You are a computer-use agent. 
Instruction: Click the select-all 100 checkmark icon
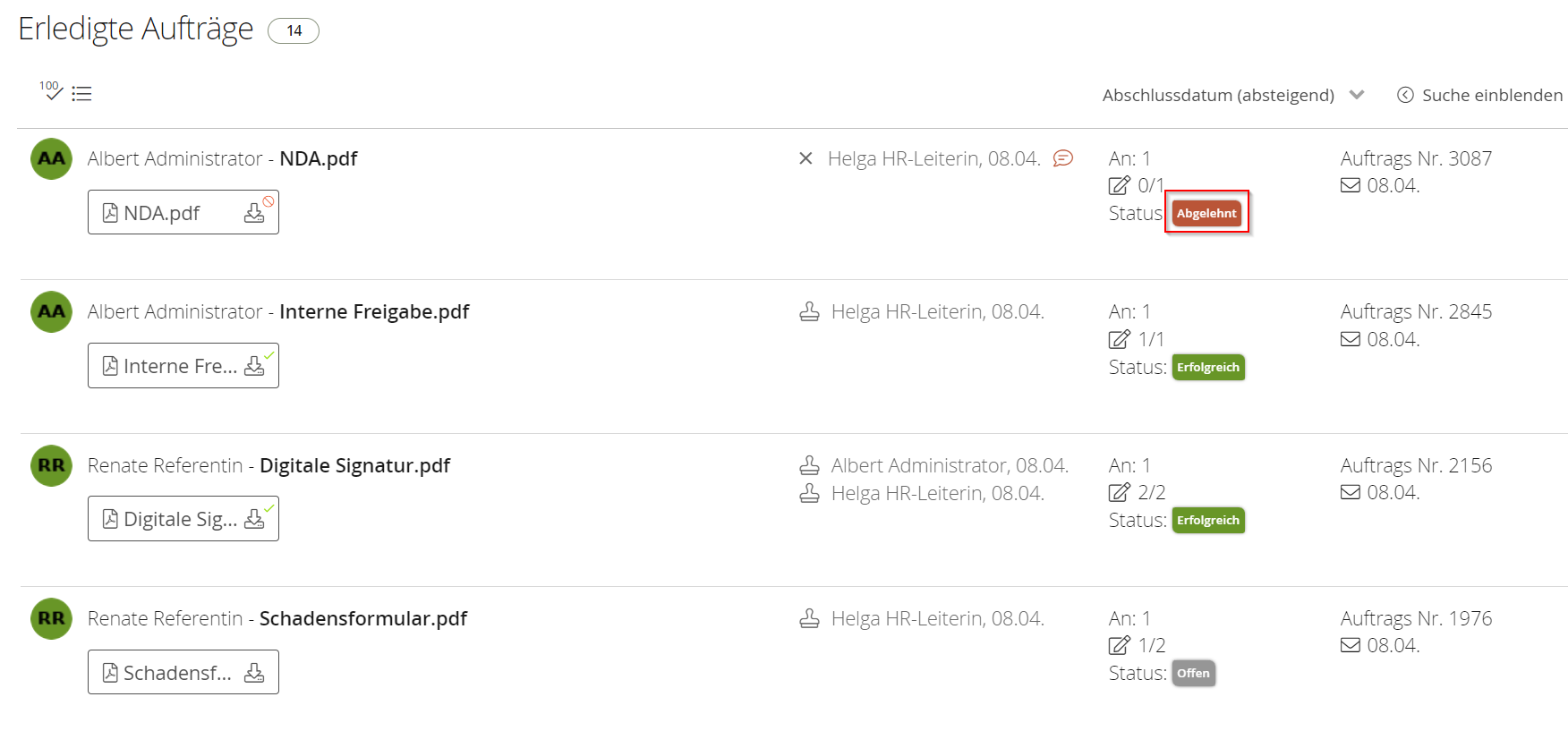coord(50,89)
